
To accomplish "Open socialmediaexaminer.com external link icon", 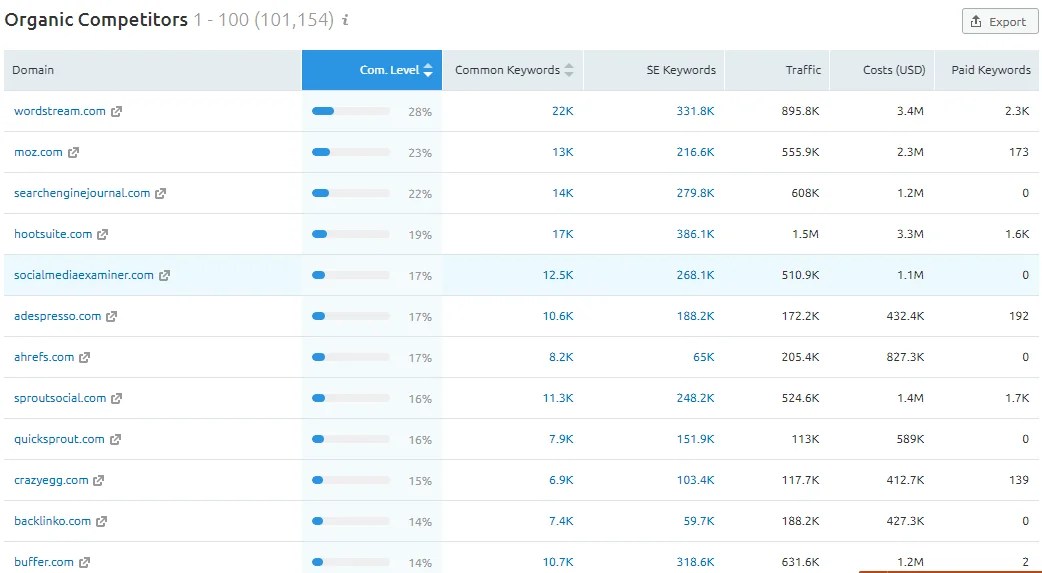I will [x=164, y=275].
